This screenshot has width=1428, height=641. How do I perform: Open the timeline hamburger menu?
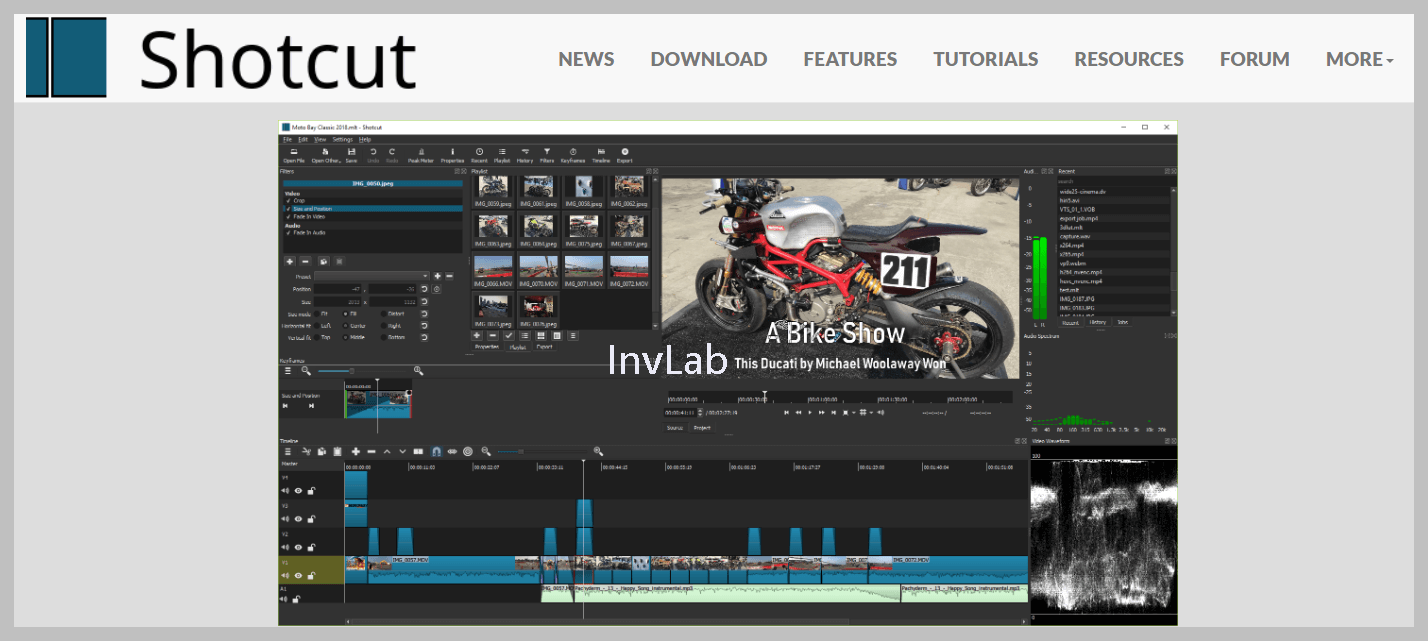coord(288,451)
